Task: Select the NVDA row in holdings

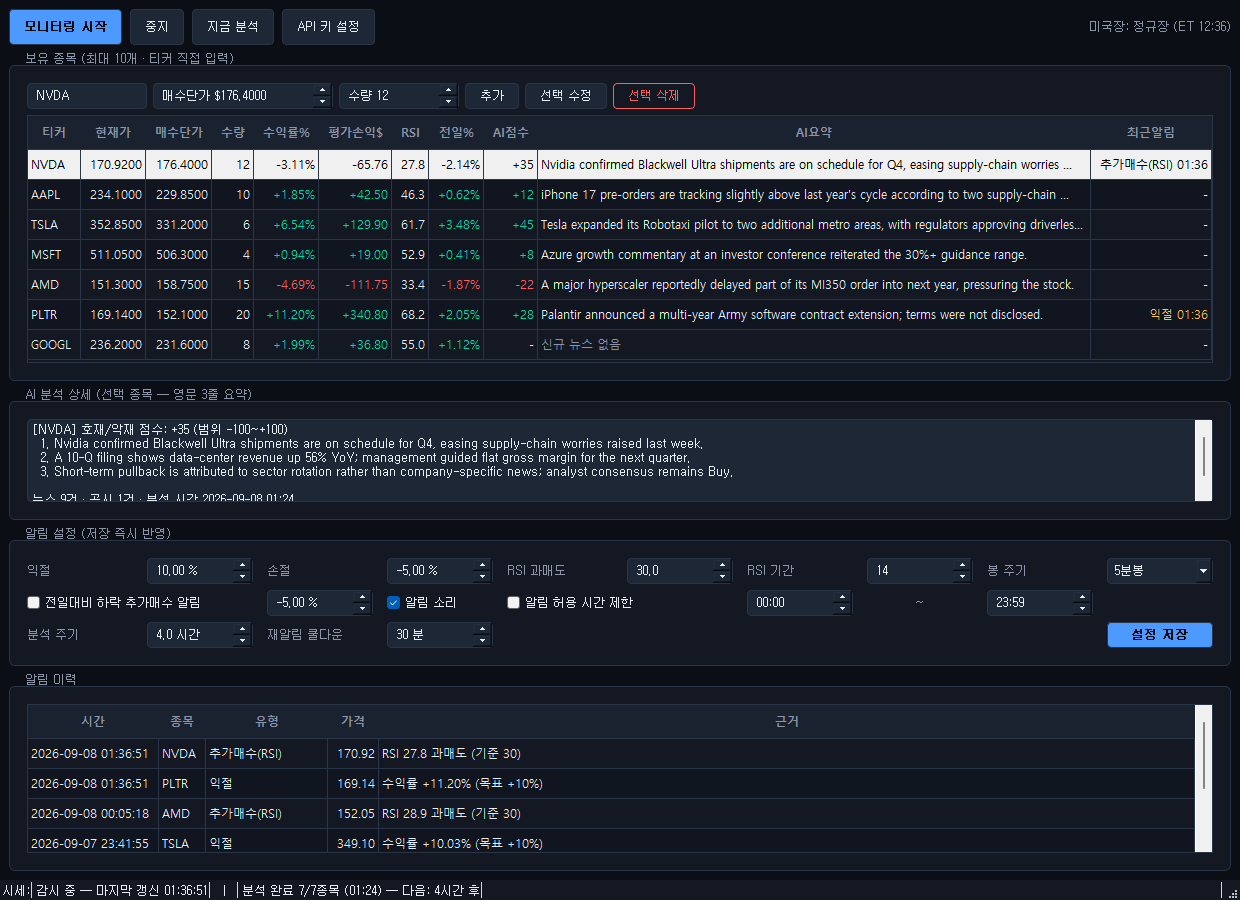Action: point(620,164)
